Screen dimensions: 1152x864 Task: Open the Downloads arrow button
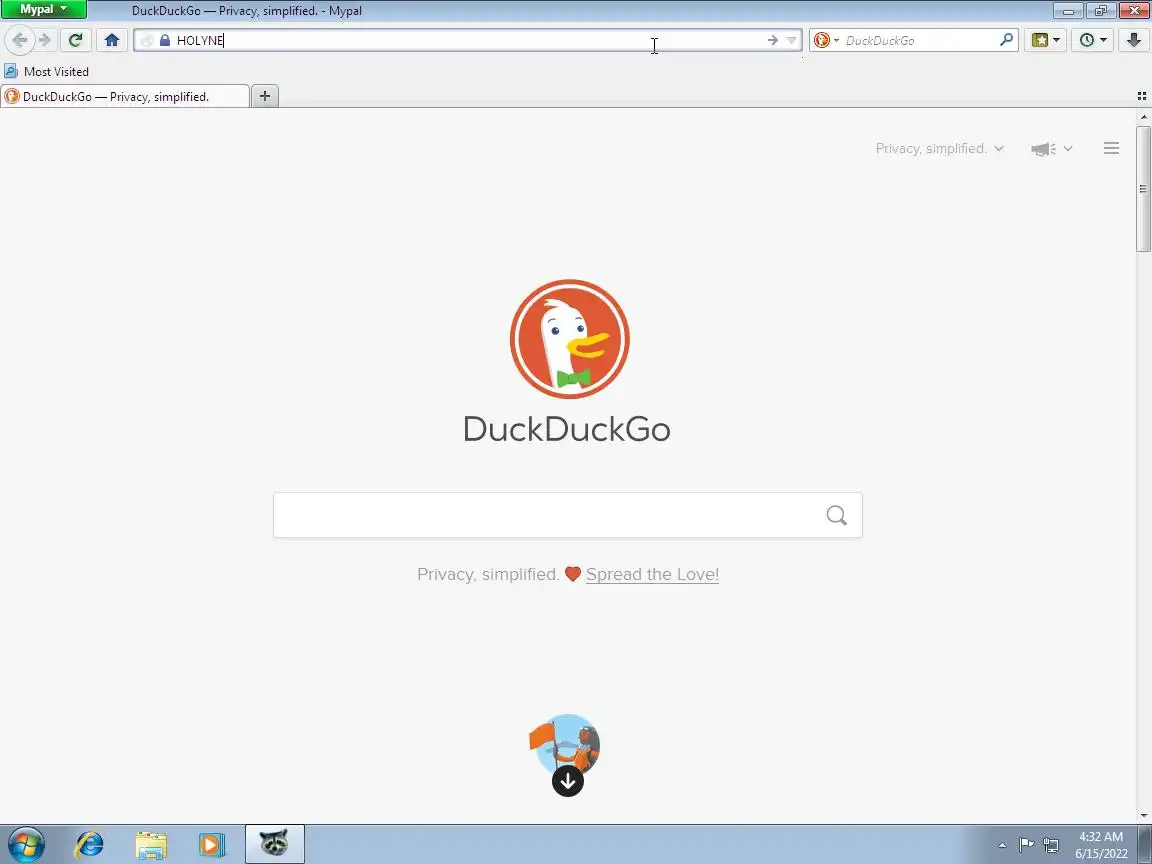click(1134, 40)
